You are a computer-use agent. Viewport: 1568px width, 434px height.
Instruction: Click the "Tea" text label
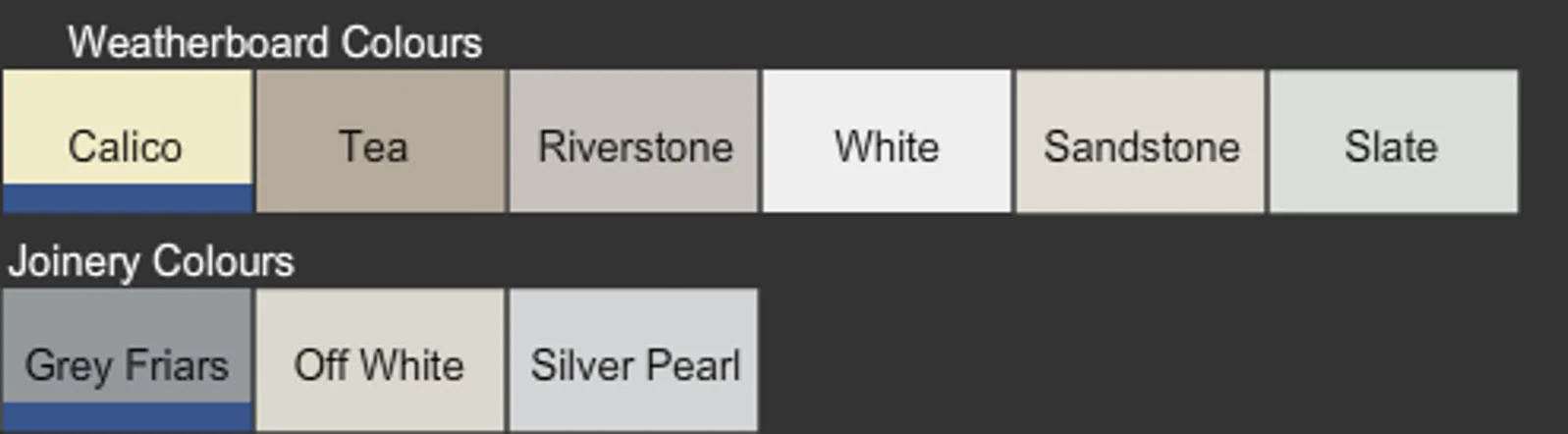coord(373,147)
